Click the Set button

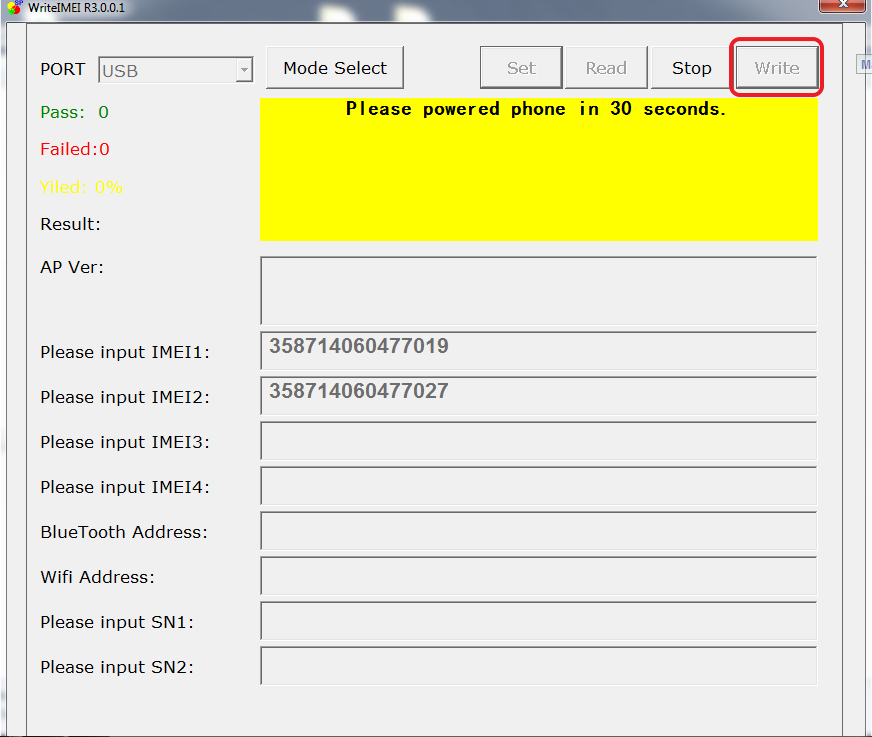(x=521, y=68)
